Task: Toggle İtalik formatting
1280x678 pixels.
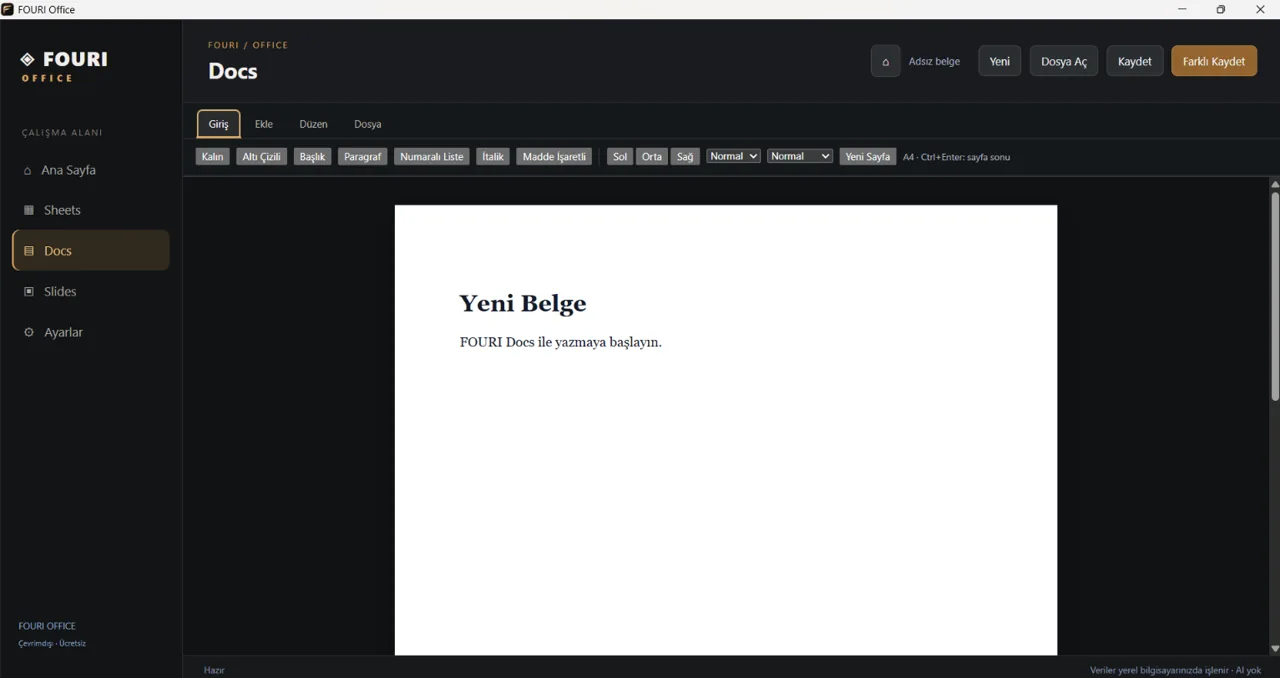Action: 493,157
